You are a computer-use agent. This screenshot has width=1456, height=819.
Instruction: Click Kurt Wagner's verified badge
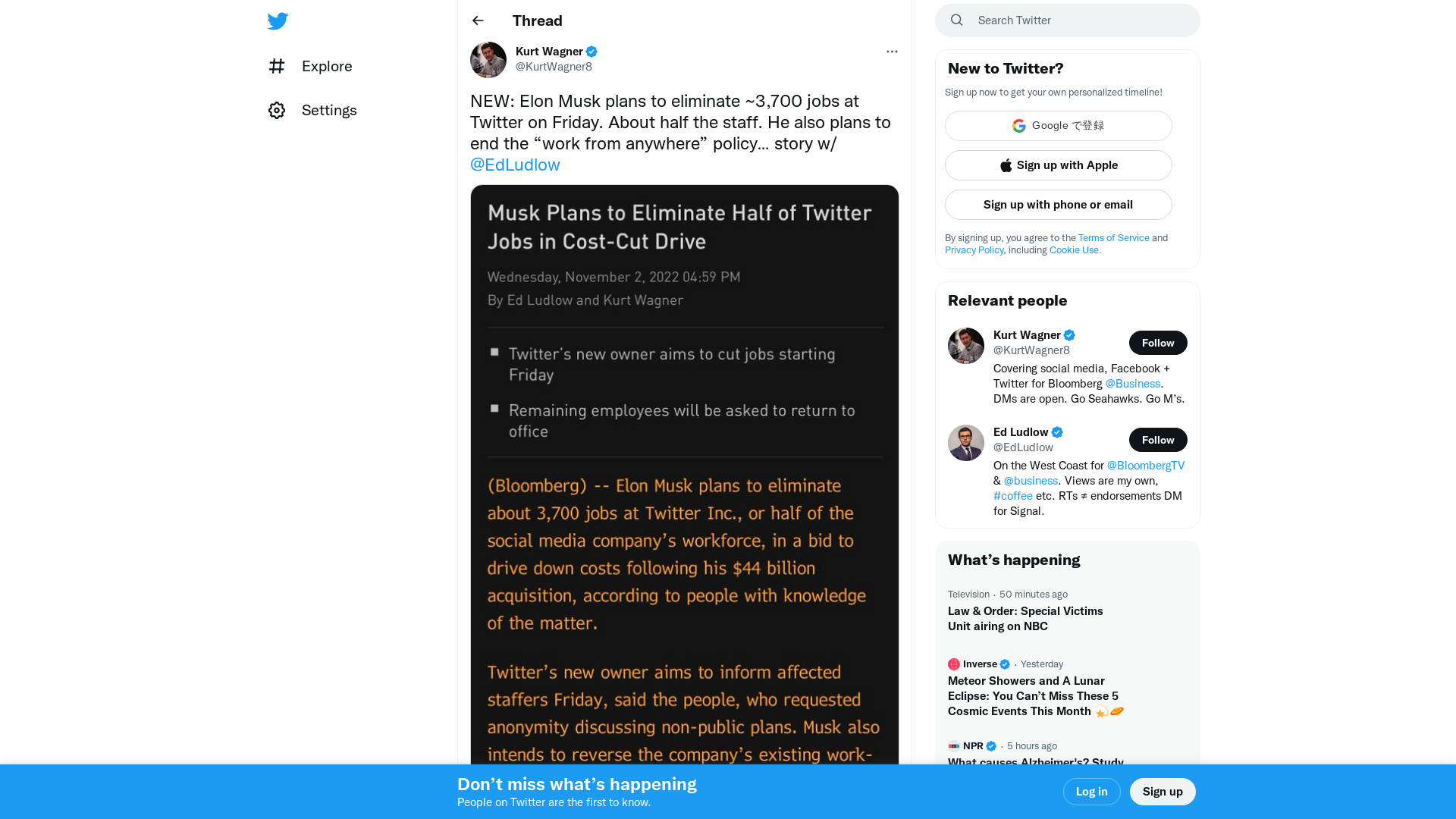click(x=591, y=51)
